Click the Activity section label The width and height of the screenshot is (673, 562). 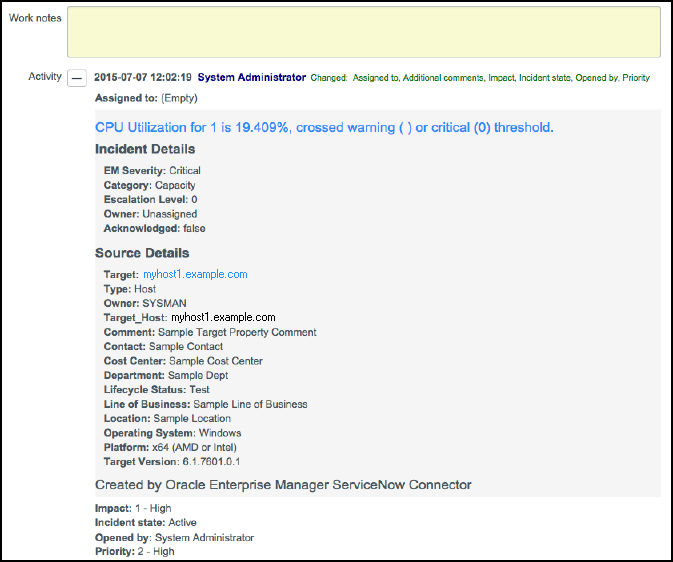(x=45, y=76)
